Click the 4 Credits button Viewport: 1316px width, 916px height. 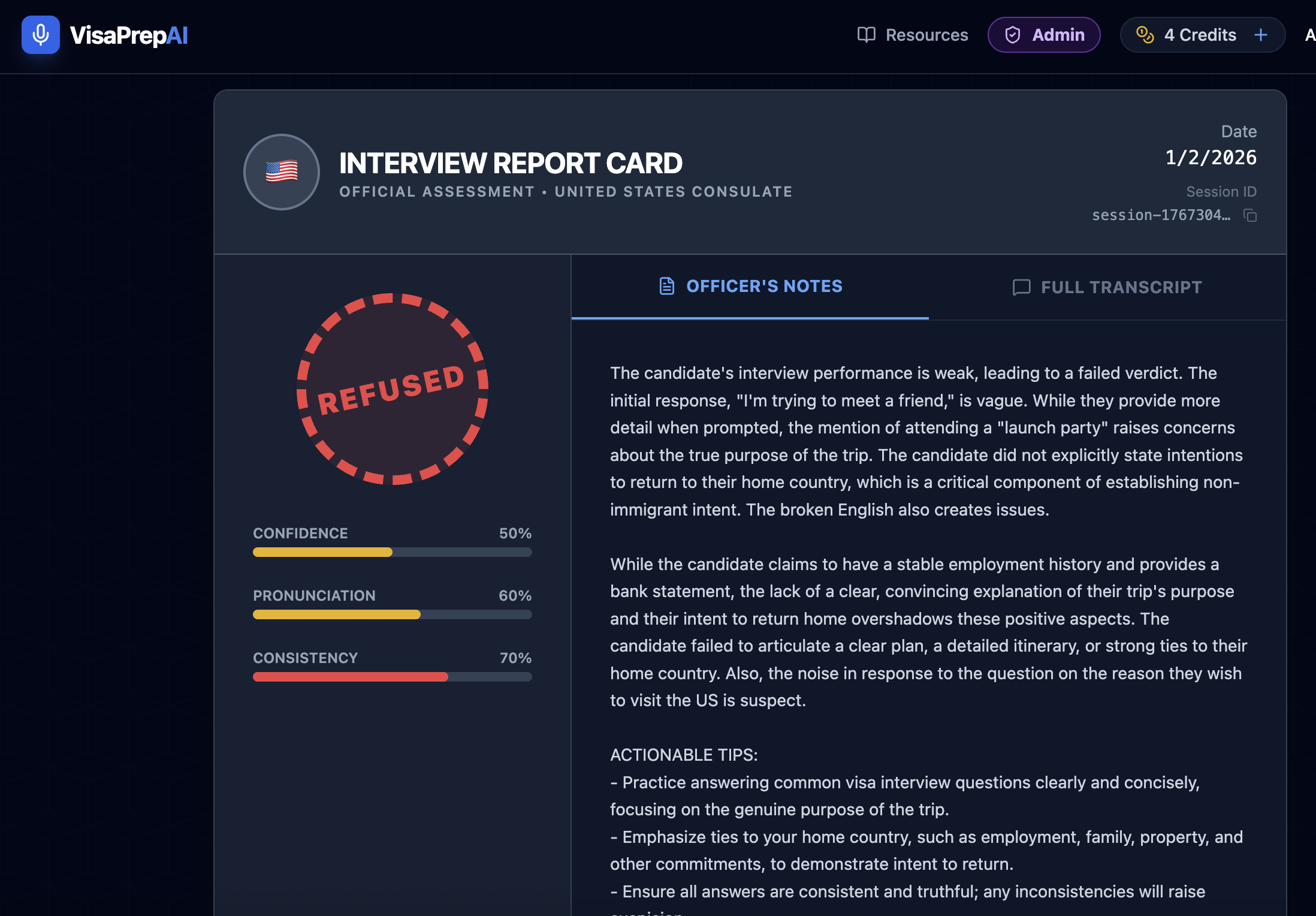(1200, 35)
